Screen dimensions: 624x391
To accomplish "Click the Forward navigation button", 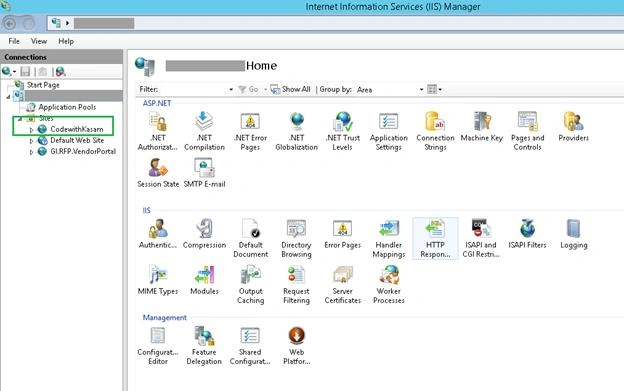I will click(x=28, y=24).
